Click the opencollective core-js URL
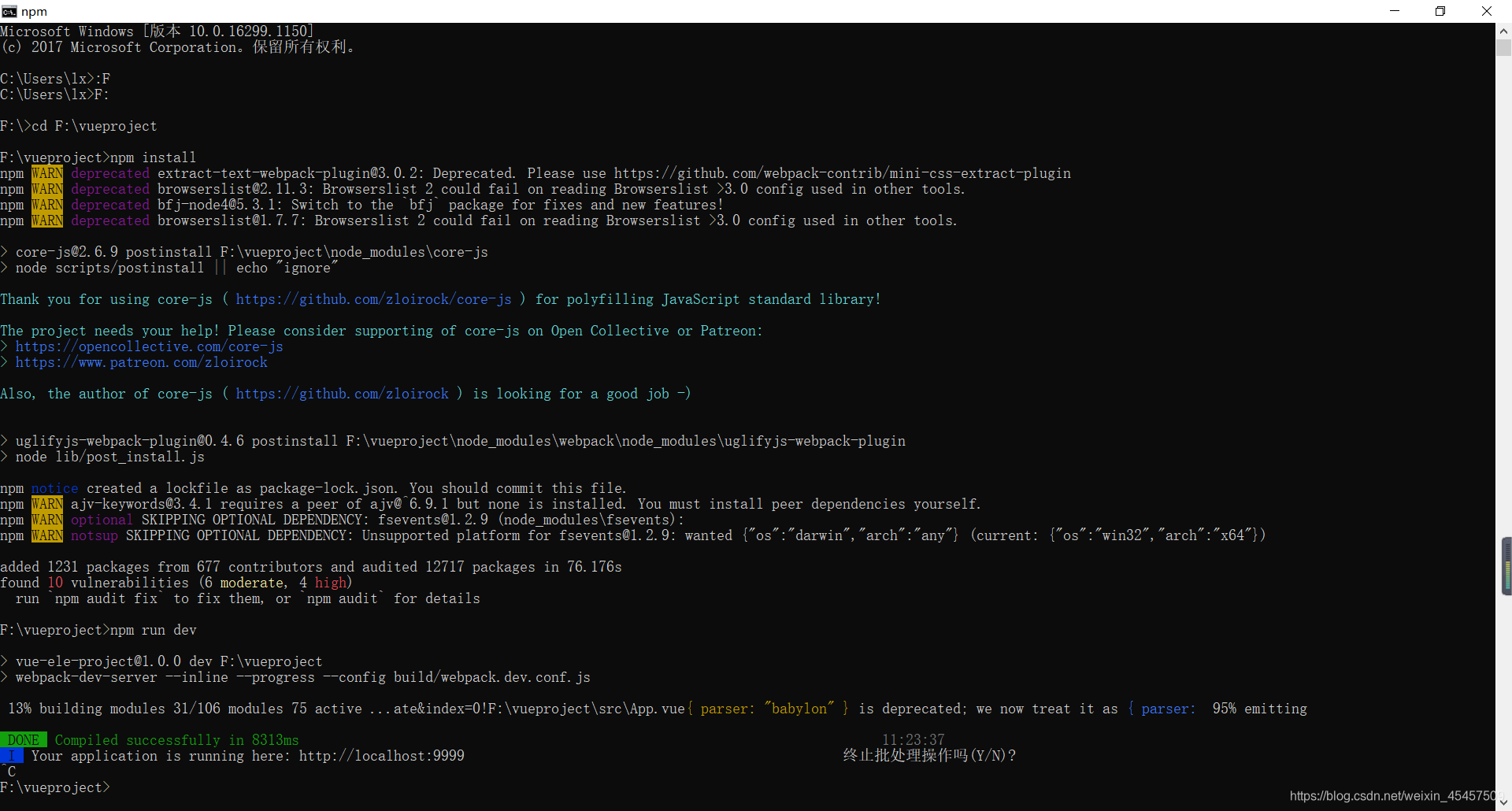The width and height of the screenshot is (1512, 811). (x=150, y=346)
